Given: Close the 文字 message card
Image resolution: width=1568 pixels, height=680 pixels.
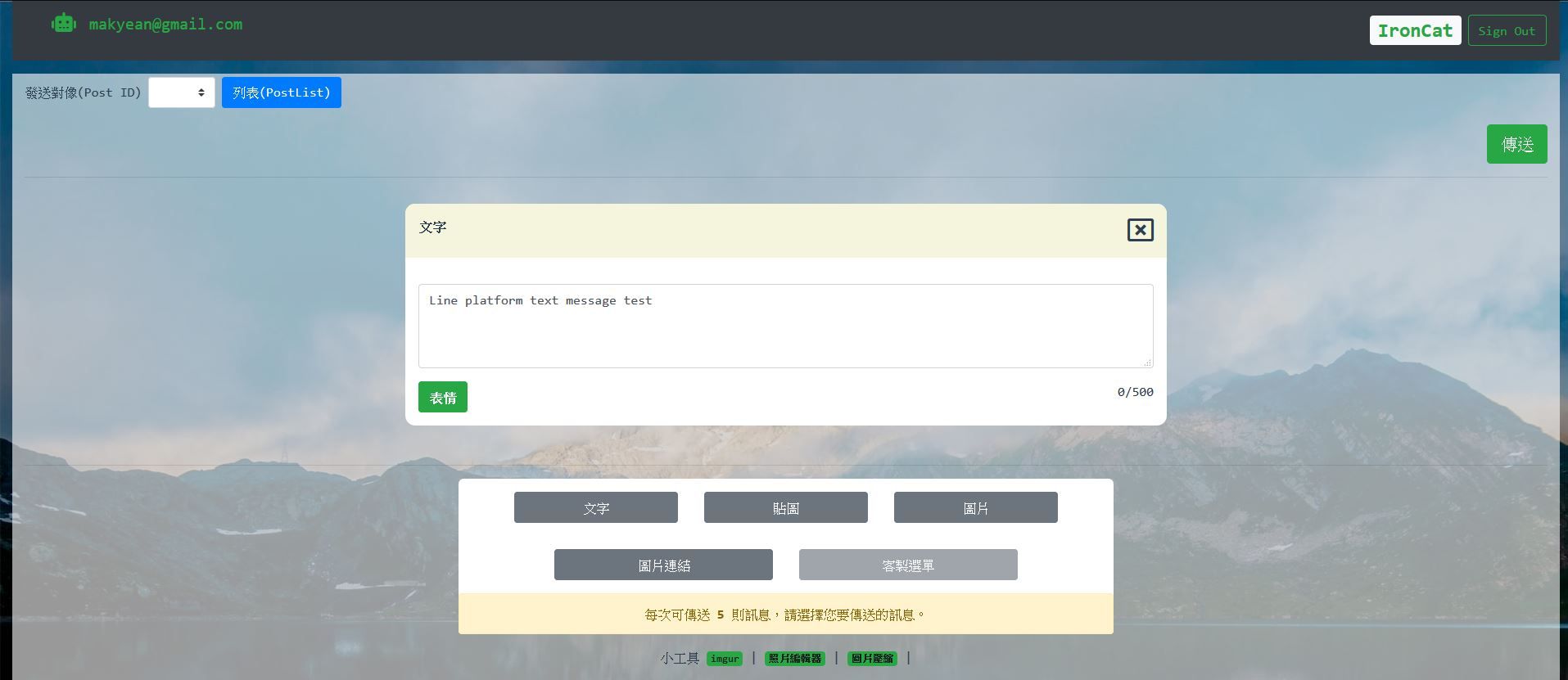Looking at the screenshot, I should pos(1140,230).
